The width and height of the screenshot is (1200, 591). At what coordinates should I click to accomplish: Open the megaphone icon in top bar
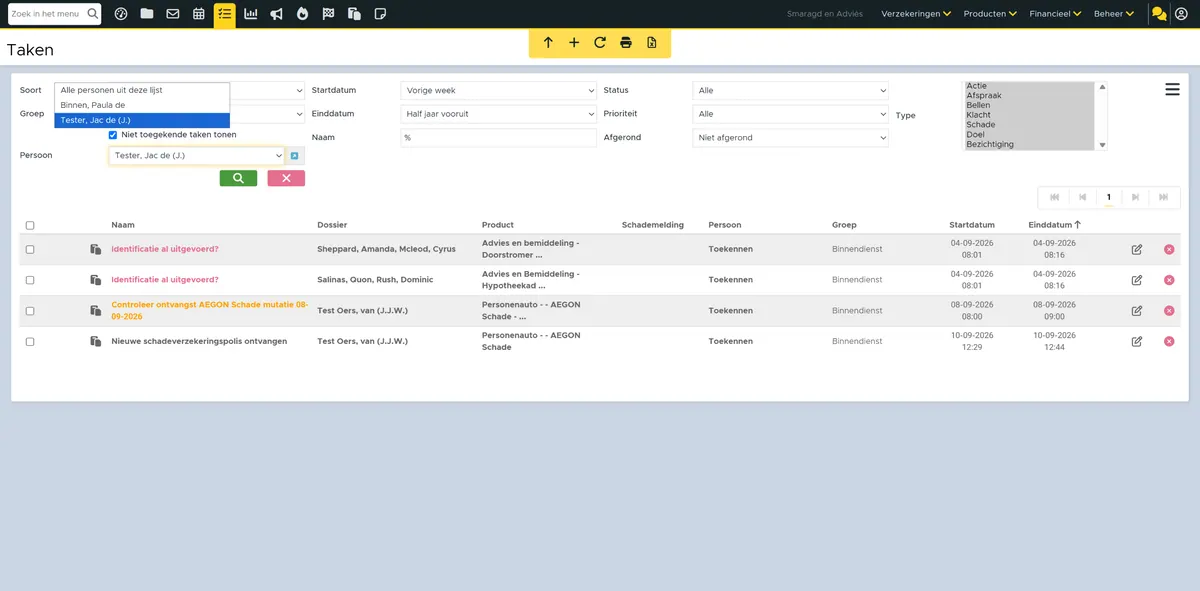point(276,14)
